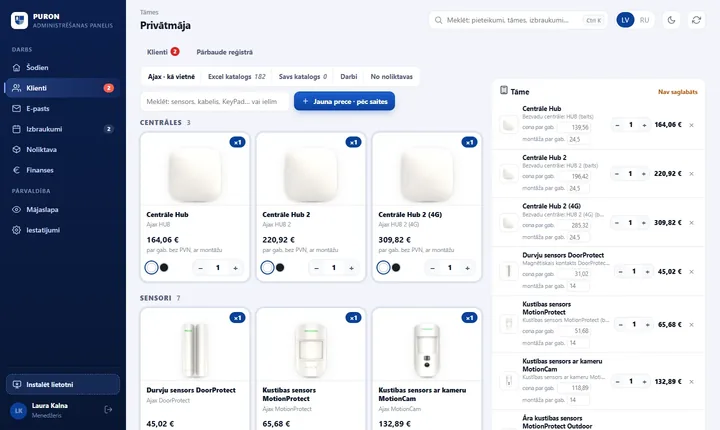Remove Centrāle Hub 2 (4G) from tāme

[692, 223]
